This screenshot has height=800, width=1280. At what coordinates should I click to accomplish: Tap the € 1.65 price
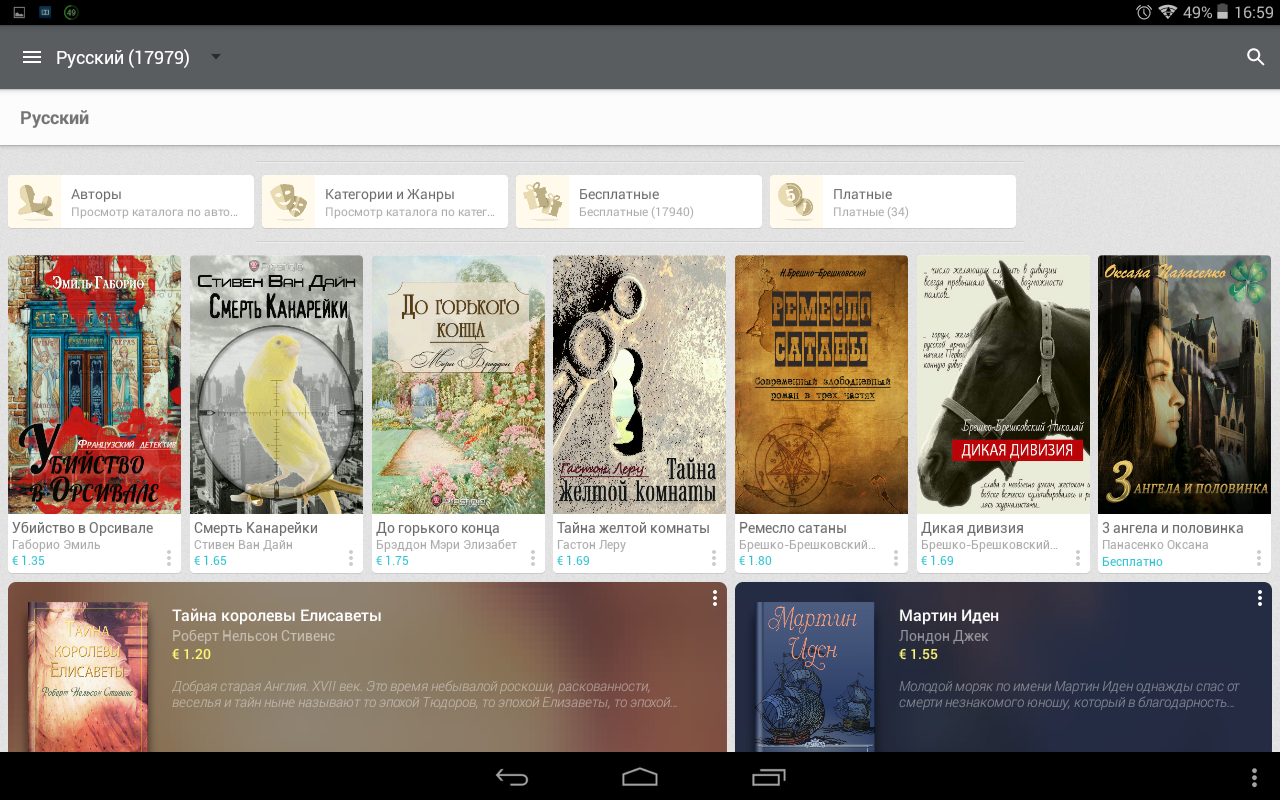[210, 561]
